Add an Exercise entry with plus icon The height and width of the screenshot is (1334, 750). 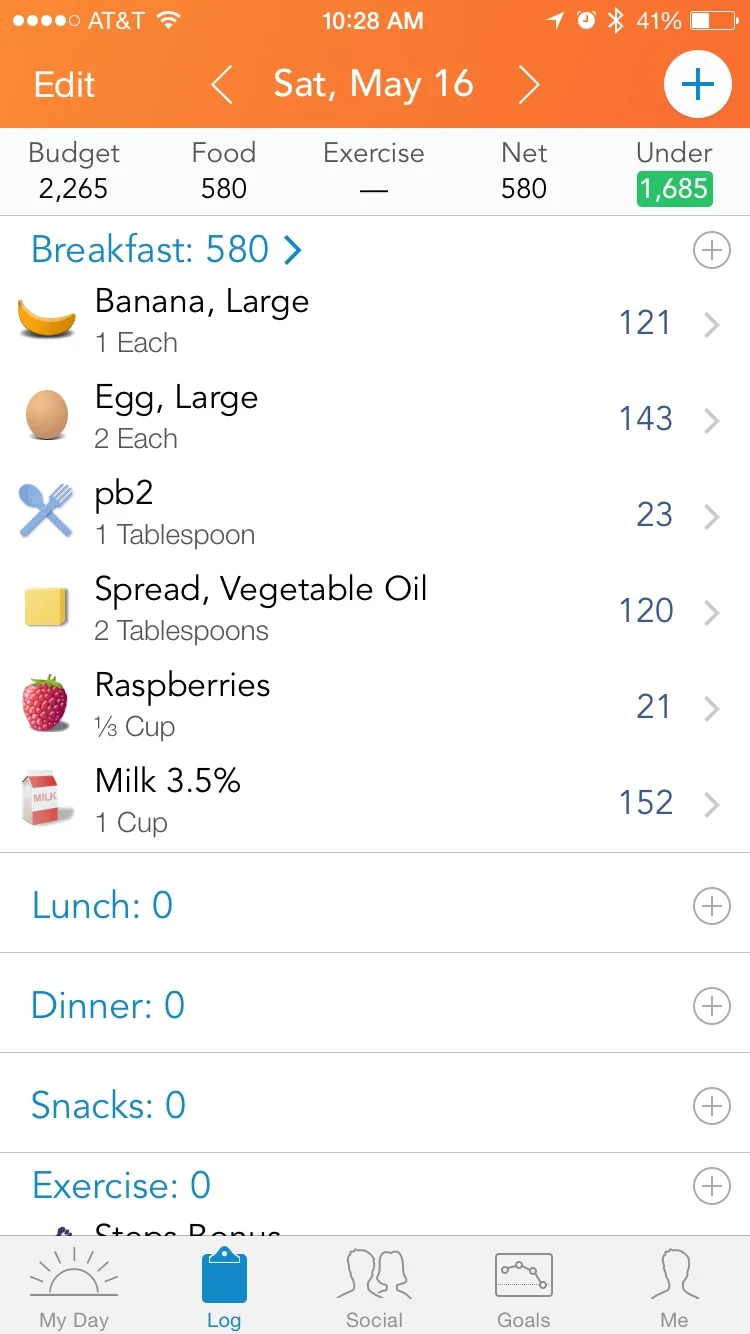tap(712, 1186)
